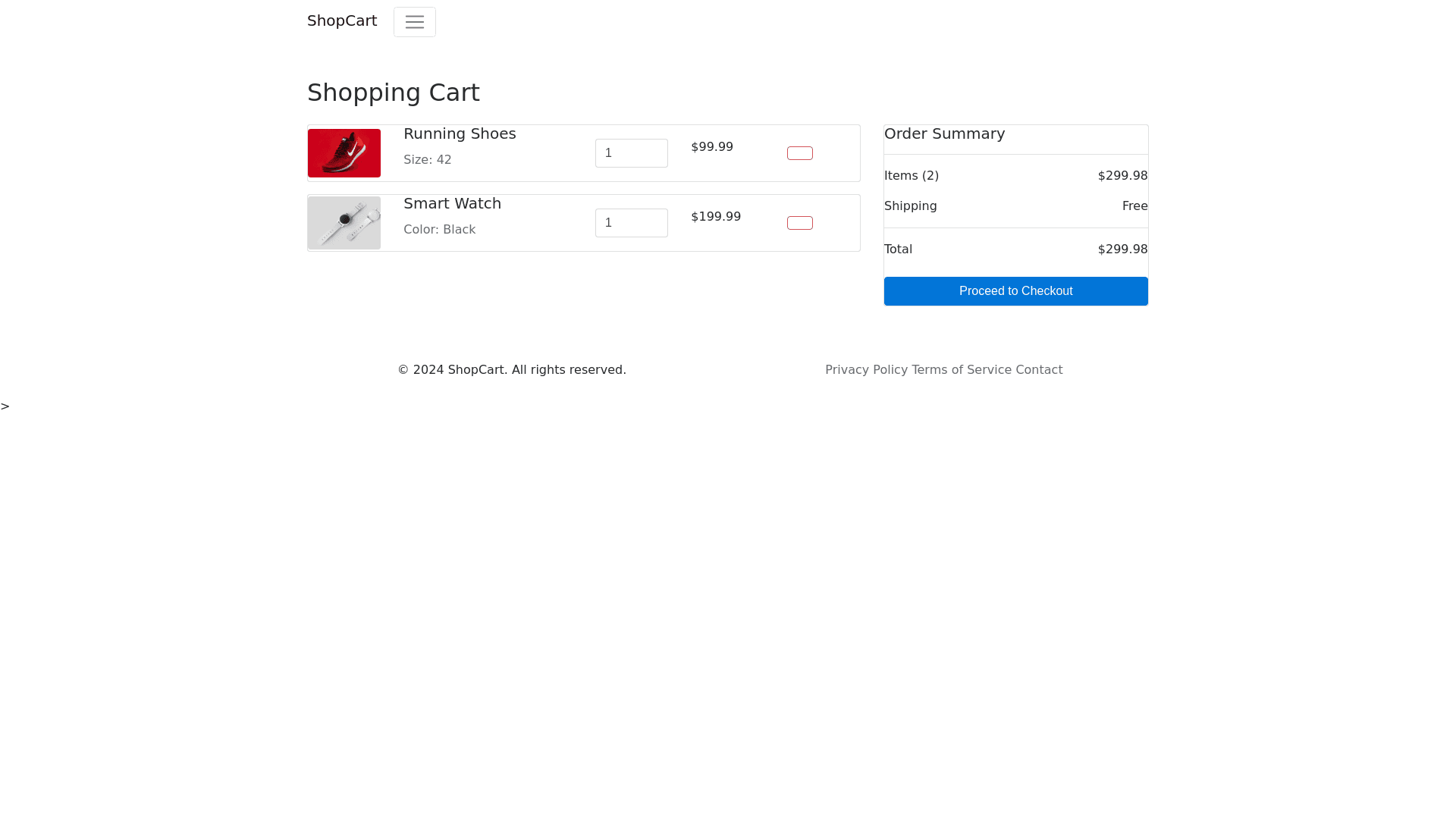Click the $199.99 price label

(x=715, y=217)
